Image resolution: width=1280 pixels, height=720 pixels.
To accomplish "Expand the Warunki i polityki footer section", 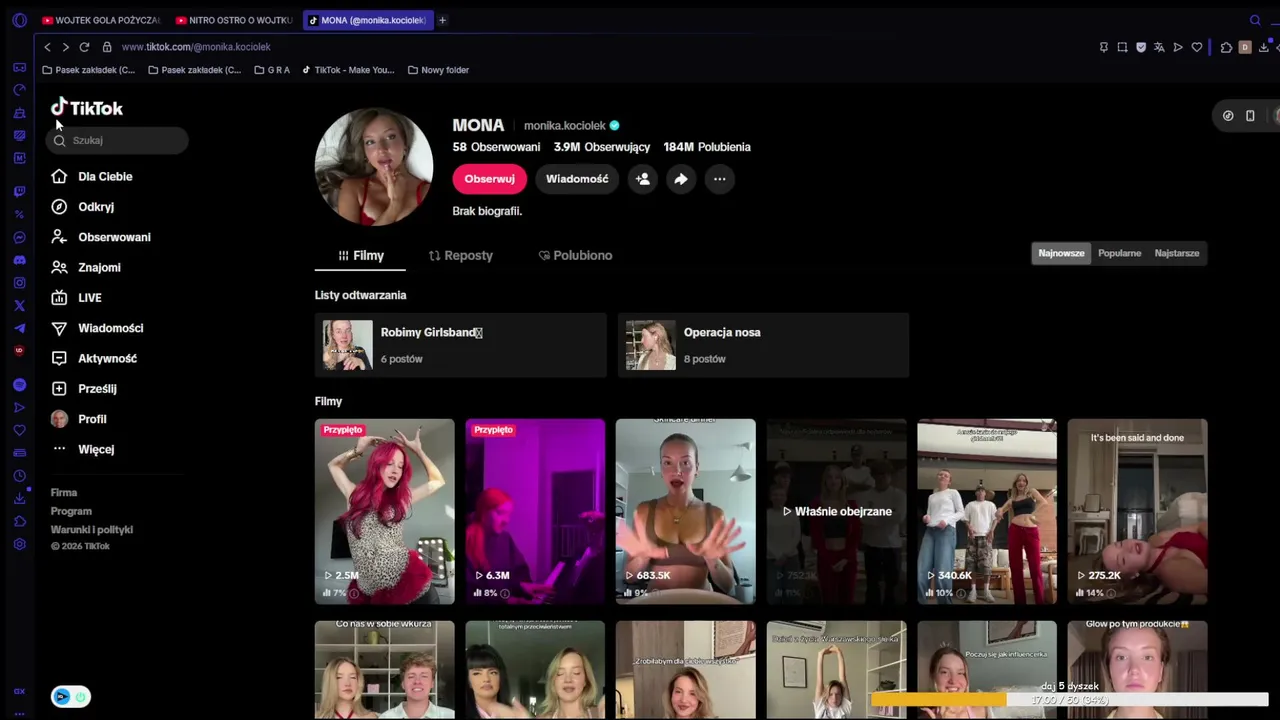I will click(92, 529).
